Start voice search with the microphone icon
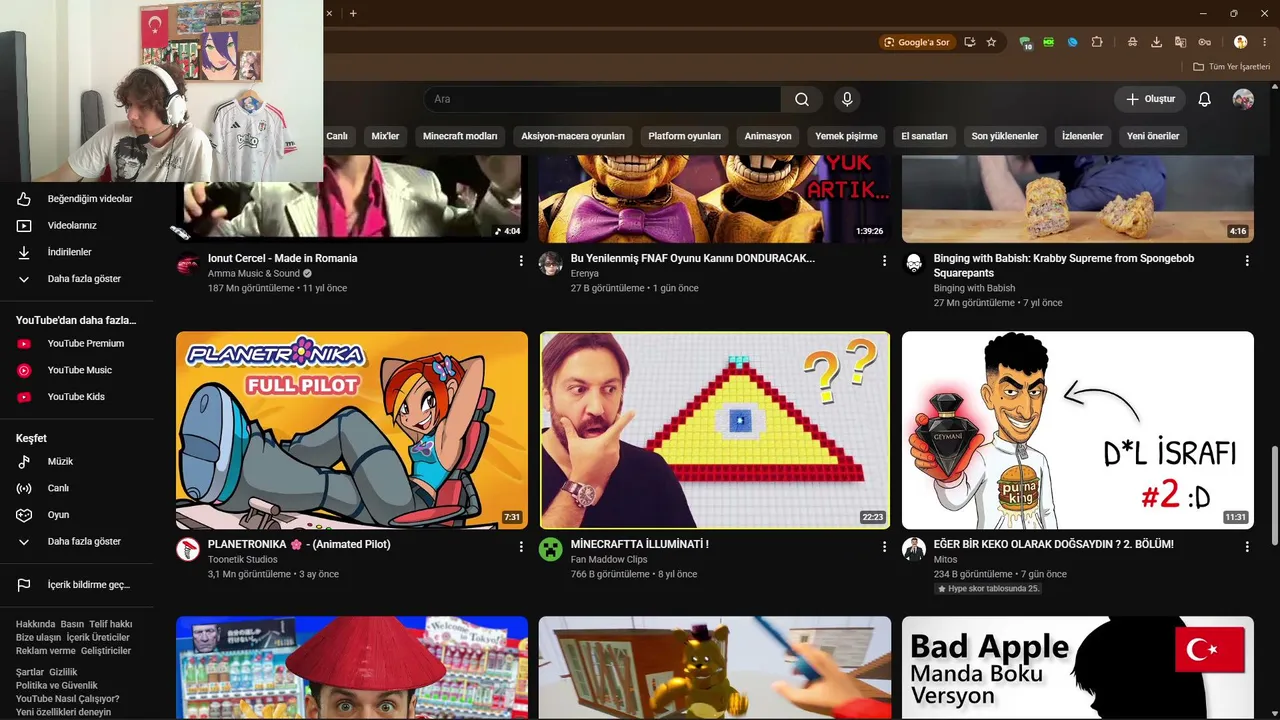This screenshot has height=720, width=1280. click(x=847, y=99)
